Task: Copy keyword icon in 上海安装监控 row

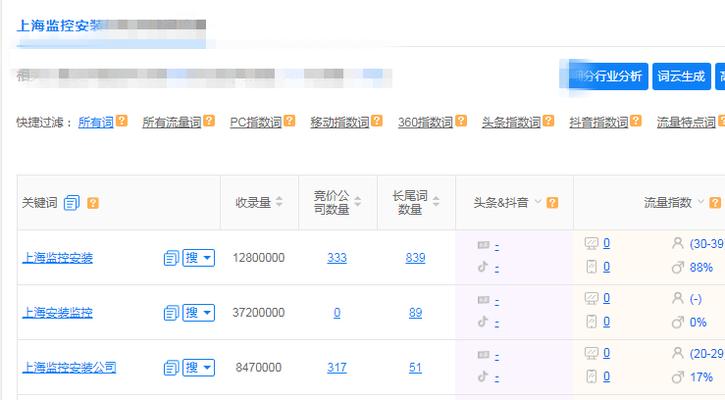Action: (x=171, y=313)
